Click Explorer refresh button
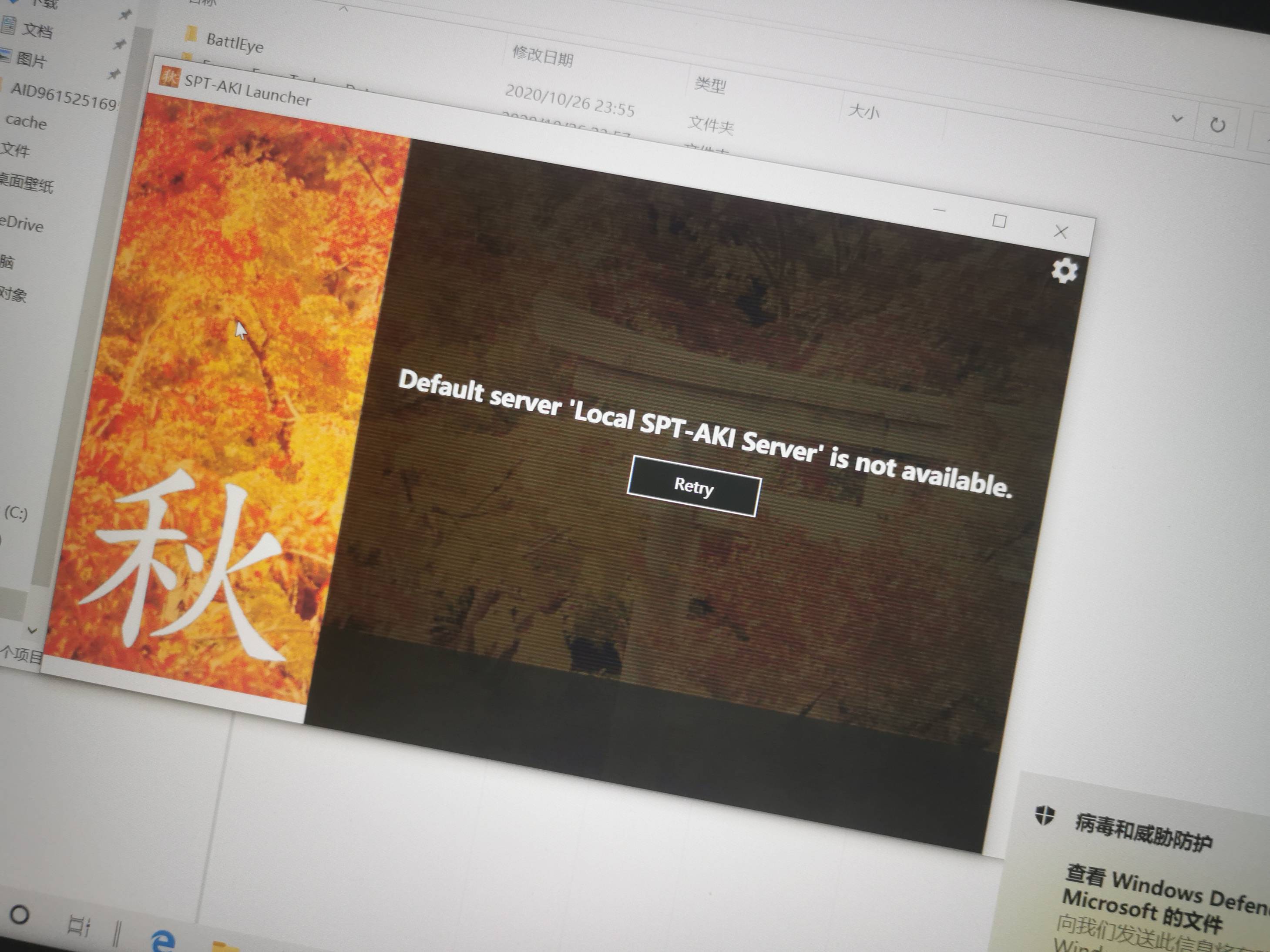The image size is (1270, 952). [x=1216, y=124]
